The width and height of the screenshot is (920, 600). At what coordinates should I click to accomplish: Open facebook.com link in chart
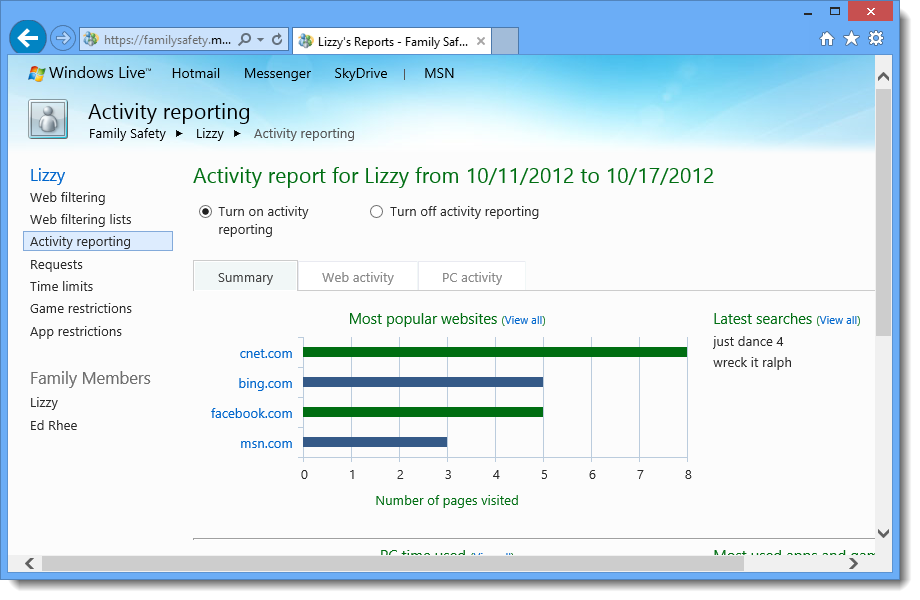click(x=251, y=413)
